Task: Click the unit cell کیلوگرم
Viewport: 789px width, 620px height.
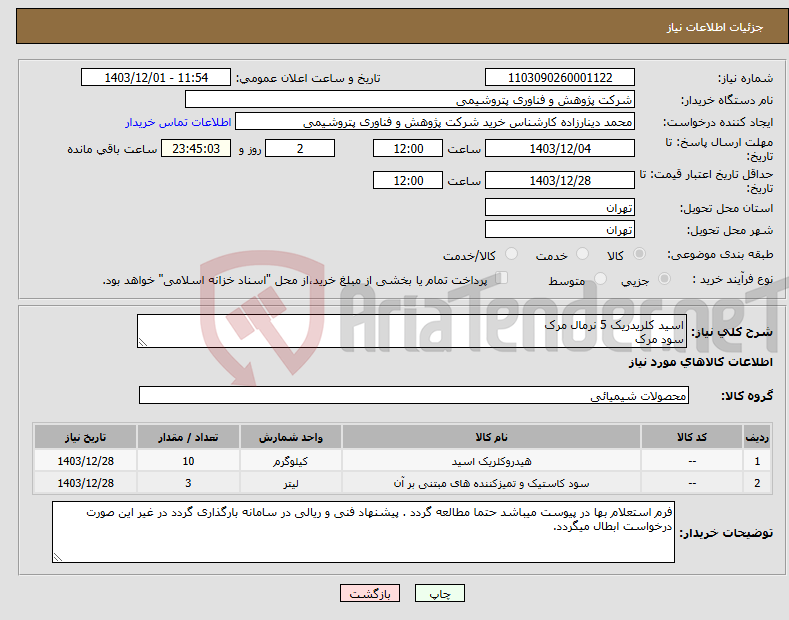Action: click(x=291, y=461)
